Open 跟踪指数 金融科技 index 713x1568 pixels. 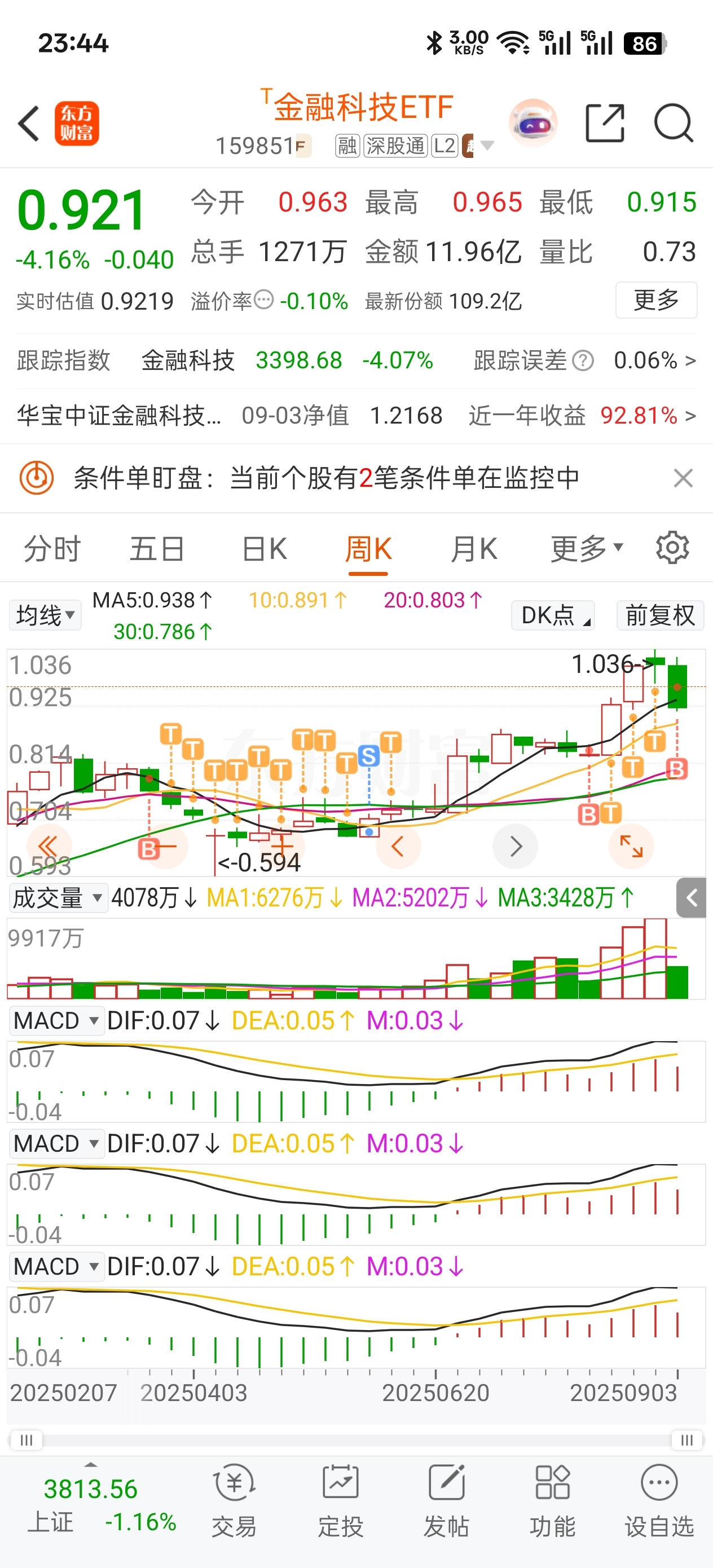click(225, 360)
